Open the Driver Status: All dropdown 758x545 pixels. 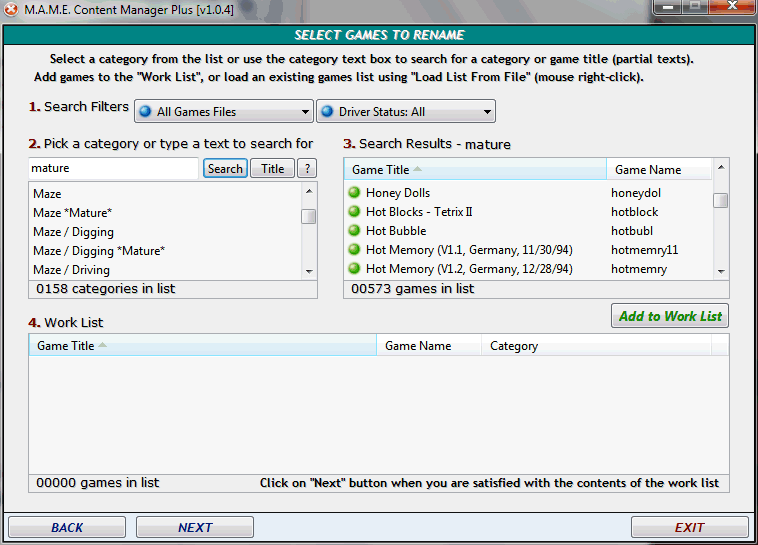click(406, 112)
